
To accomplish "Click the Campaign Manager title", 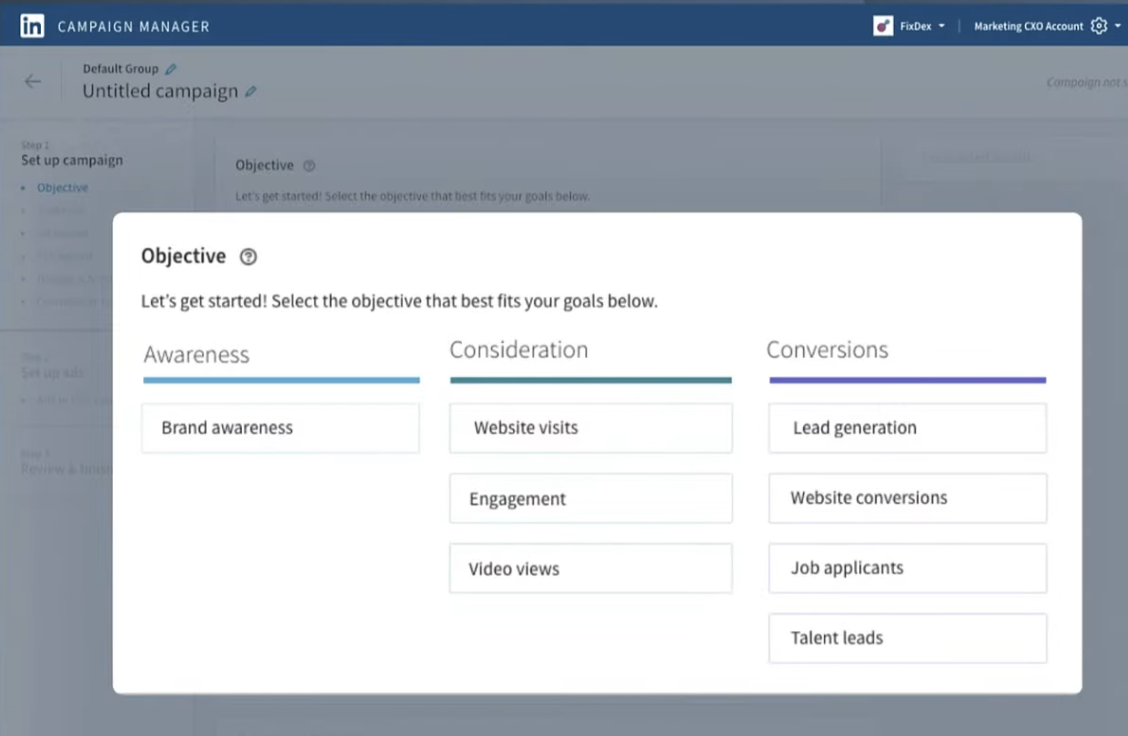I will [x=134, y=27].
